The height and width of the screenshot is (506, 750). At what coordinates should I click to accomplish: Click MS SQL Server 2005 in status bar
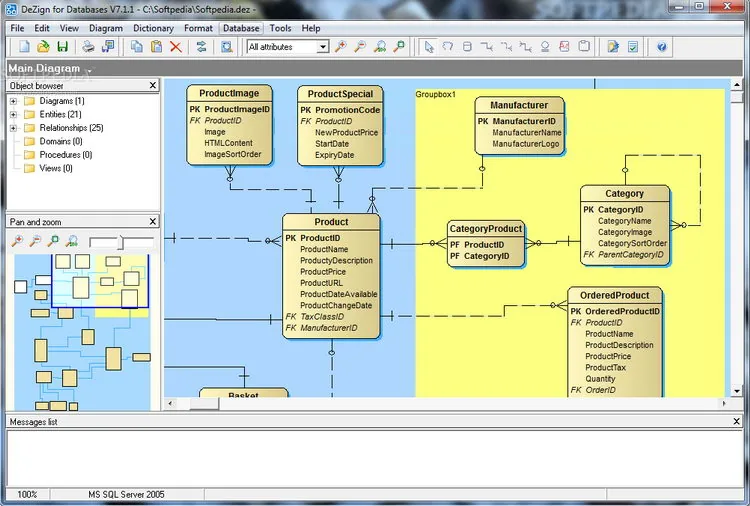126,495
